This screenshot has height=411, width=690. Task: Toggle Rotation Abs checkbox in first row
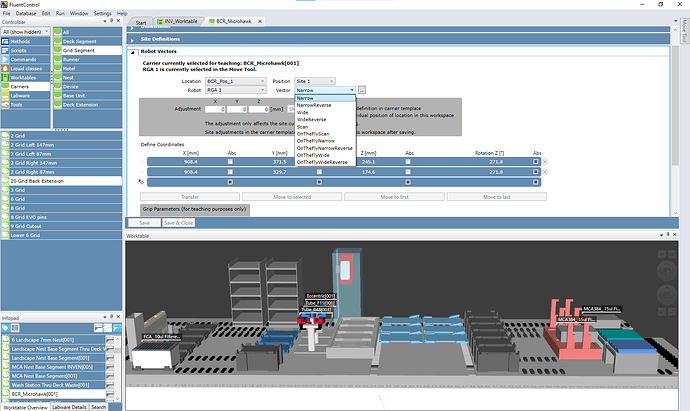536,161
